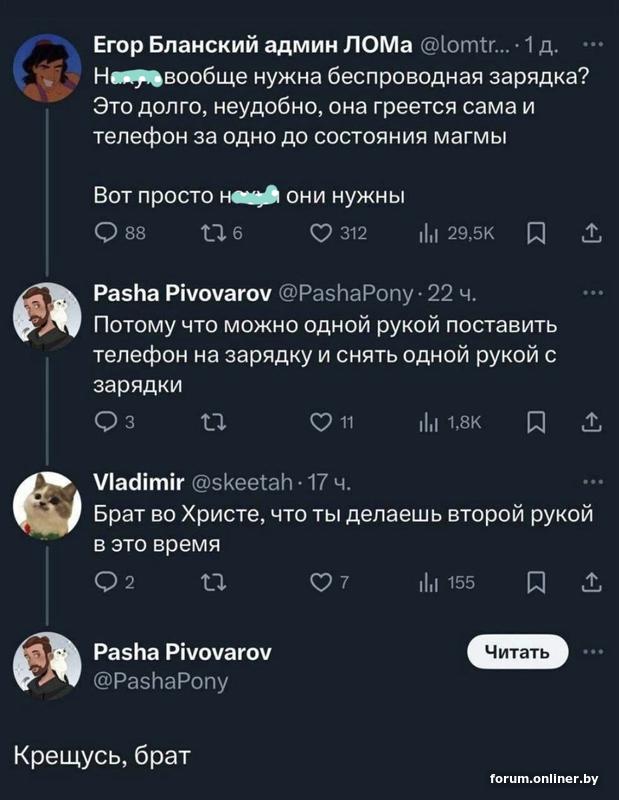
Task: Bookmark Егор Бланский's tweet
Action: [537, 234]
